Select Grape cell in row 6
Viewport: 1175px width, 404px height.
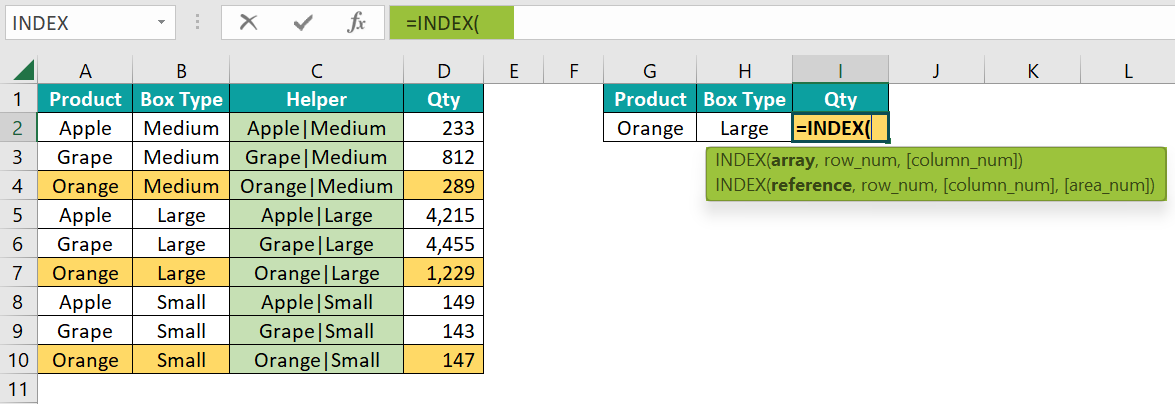(85, 244)
